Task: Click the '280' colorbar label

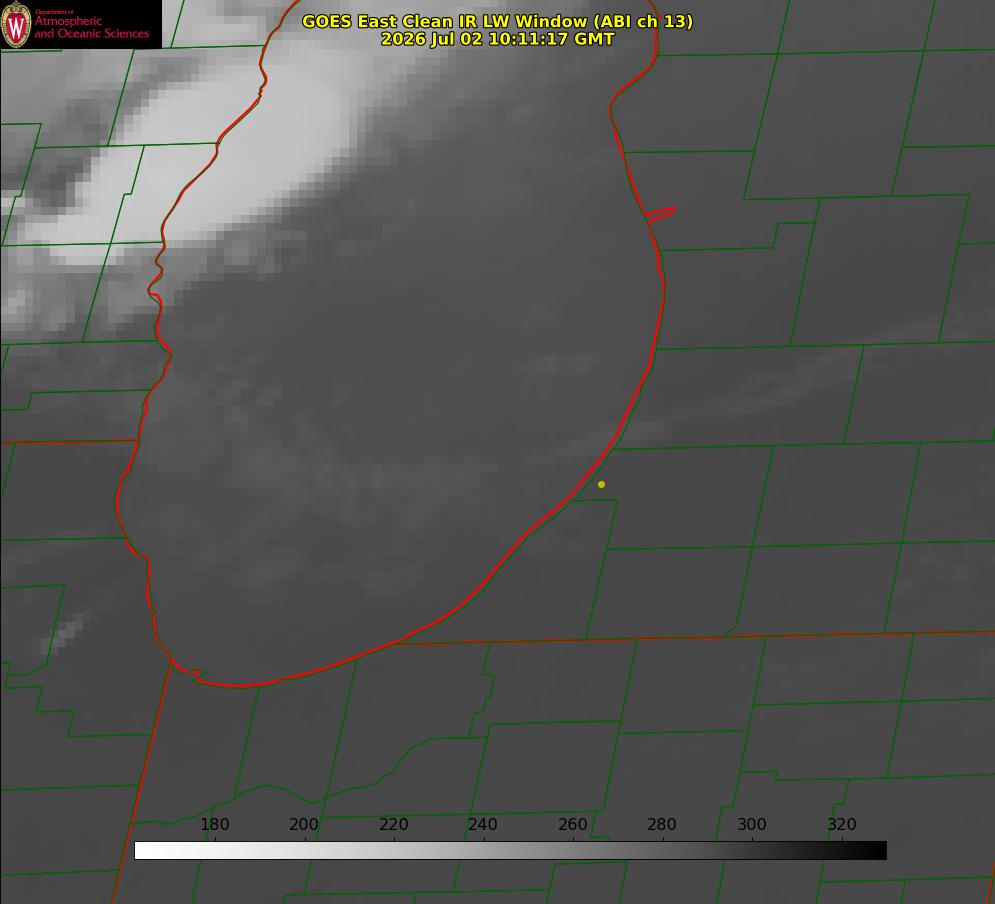Action: tap(662, 824)
